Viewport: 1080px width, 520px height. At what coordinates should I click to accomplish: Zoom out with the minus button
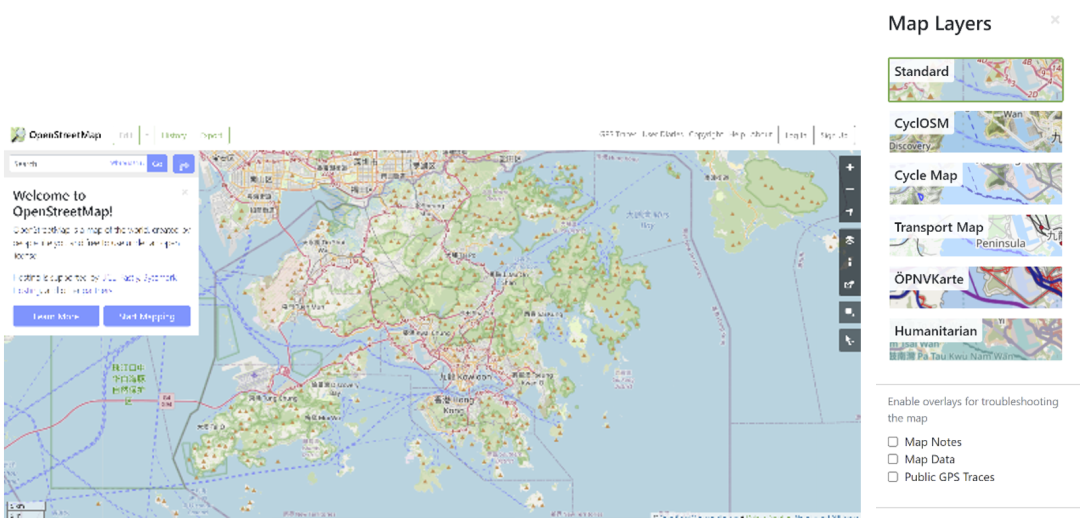(x=850, y=189)
